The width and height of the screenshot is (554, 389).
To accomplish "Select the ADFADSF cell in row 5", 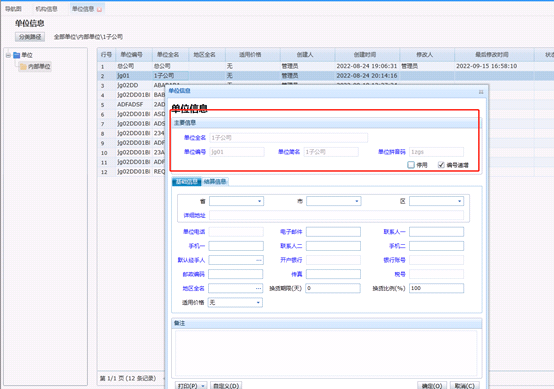I will (134, 105).
